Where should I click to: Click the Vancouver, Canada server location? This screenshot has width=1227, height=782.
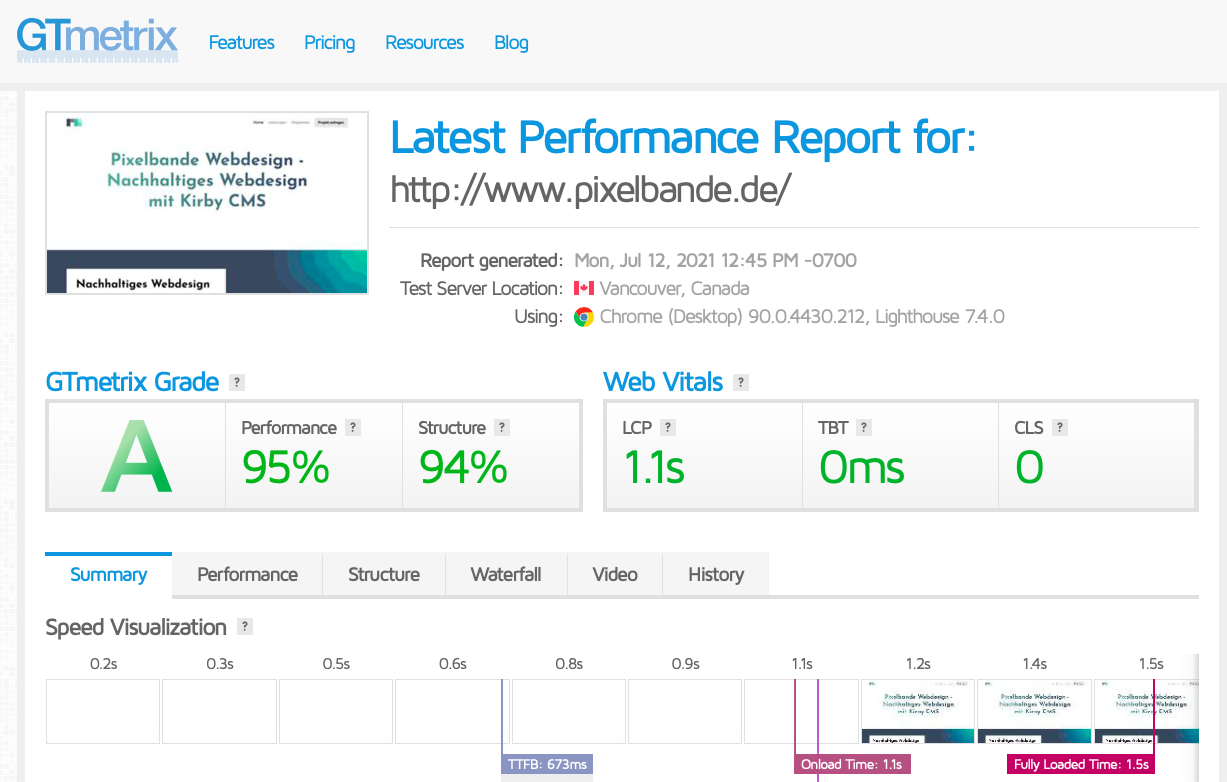click(x=674, y=289)
